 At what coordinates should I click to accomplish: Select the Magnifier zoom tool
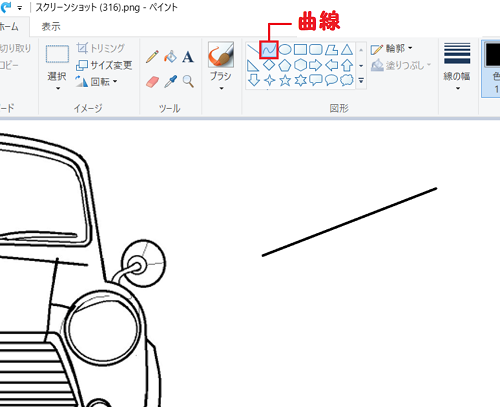pyautogui.click(x=188, y=81)
